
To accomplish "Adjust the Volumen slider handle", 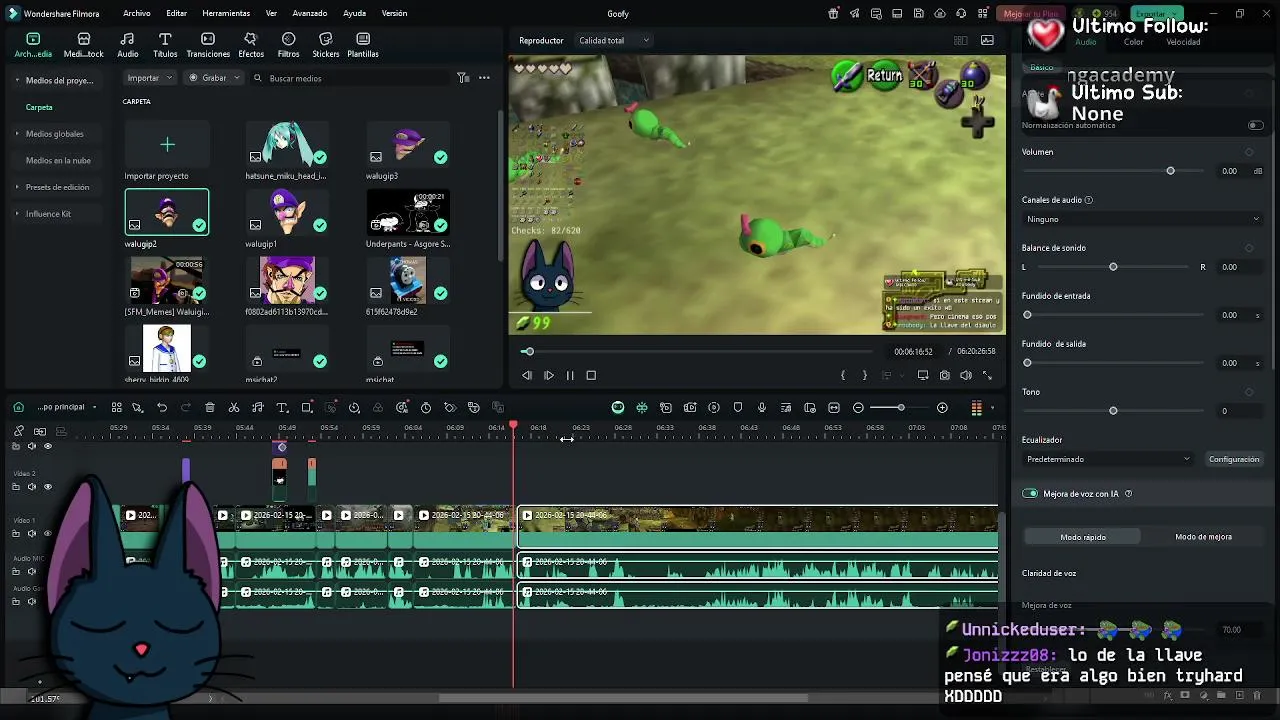I will tap(1170, 171).
